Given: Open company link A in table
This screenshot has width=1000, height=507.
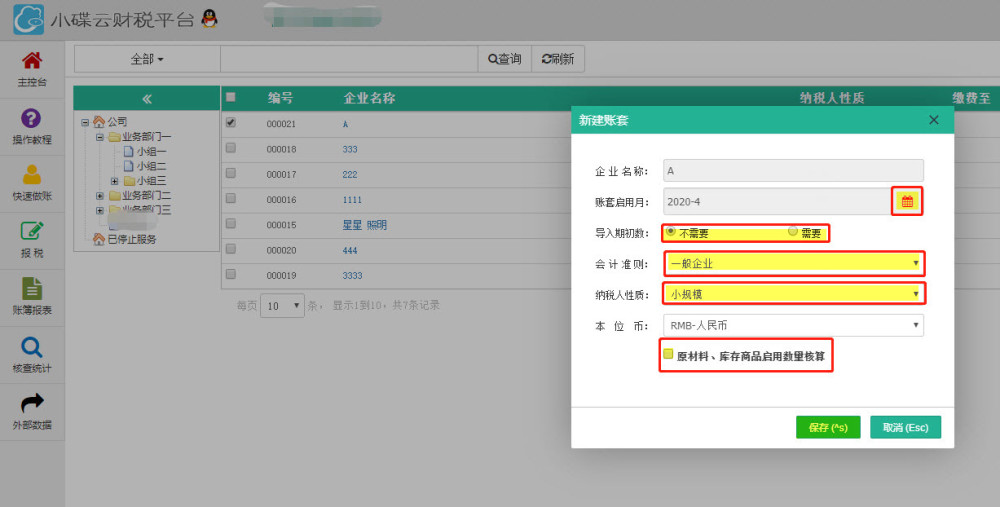Looking at the screenshot, I should 345,124.
